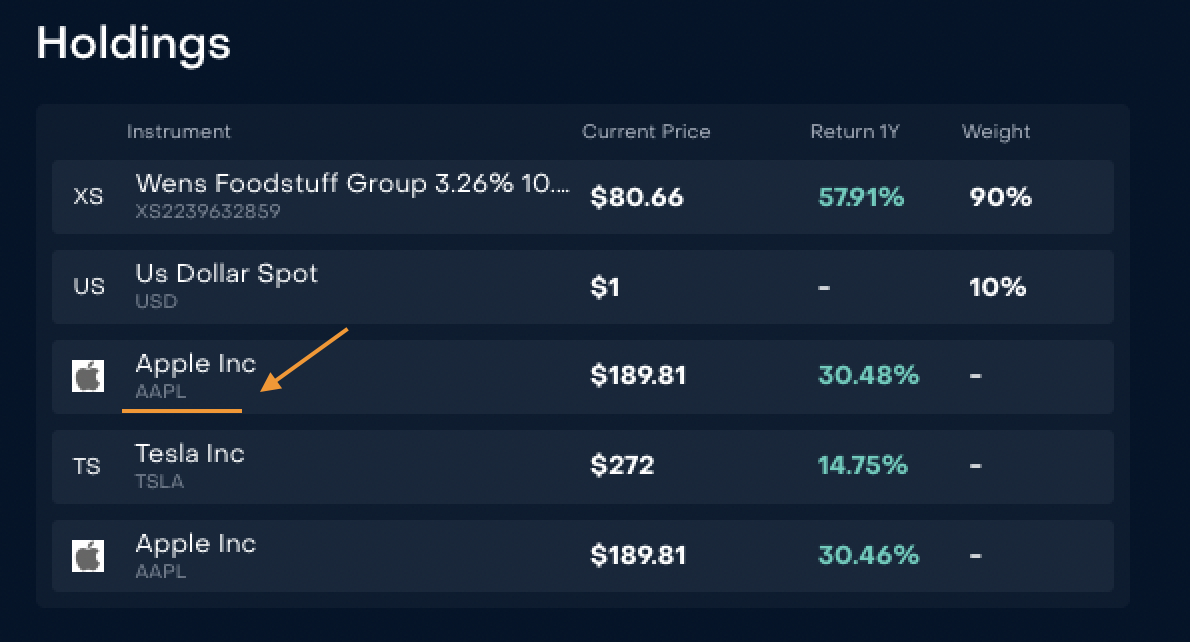
Task: Select the $80.66 current price
Action: point(637,198)
